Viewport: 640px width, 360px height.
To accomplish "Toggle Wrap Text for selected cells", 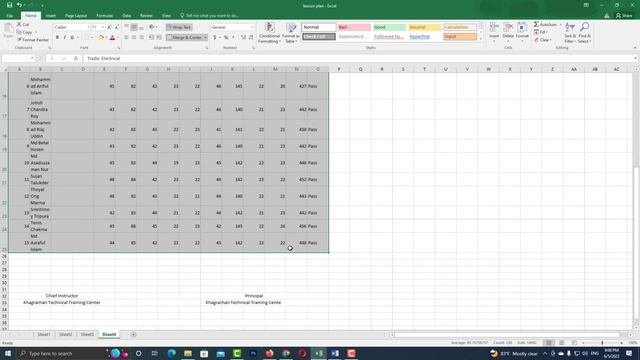I will point(179,27).
